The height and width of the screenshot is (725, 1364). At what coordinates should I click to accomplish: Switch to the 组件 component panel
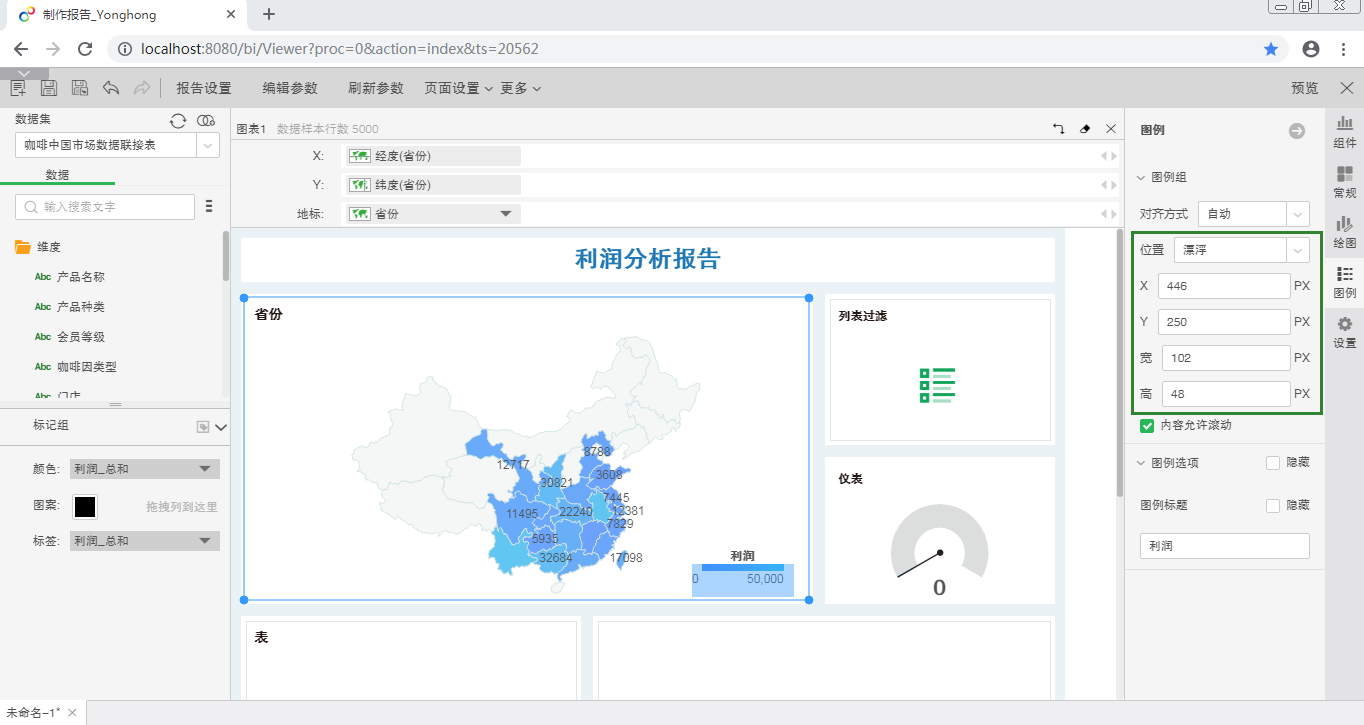[x=1345, y=131]
